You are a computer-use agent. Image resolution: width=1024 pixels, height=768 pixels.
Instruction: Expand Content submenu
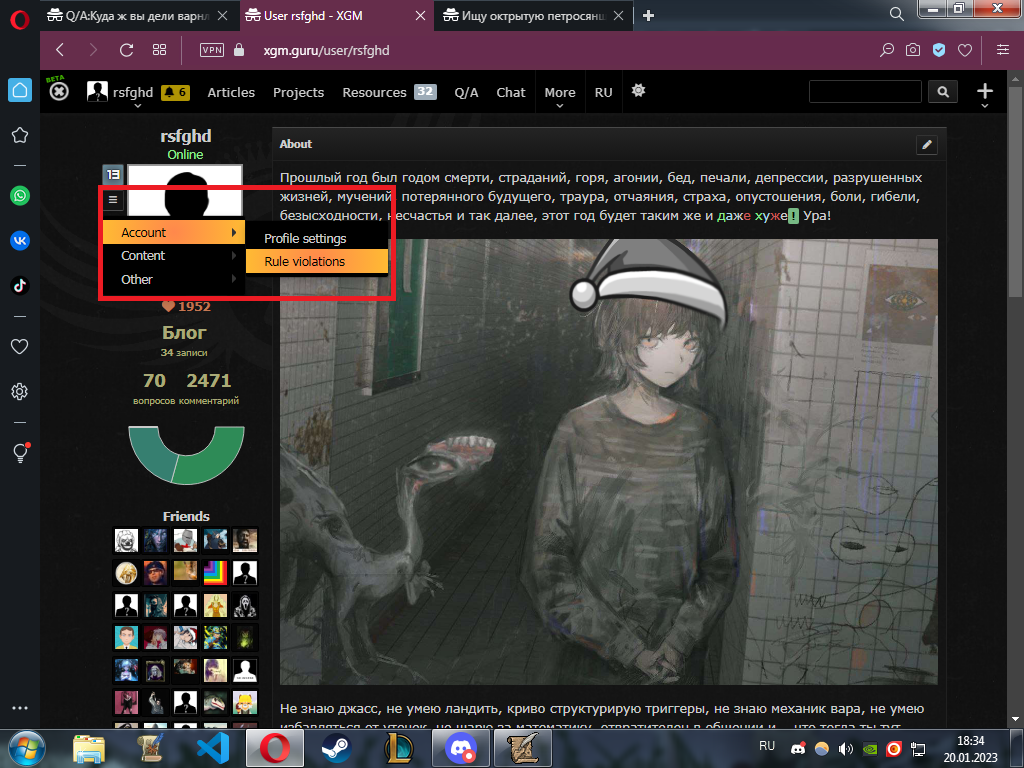(174, 256)
